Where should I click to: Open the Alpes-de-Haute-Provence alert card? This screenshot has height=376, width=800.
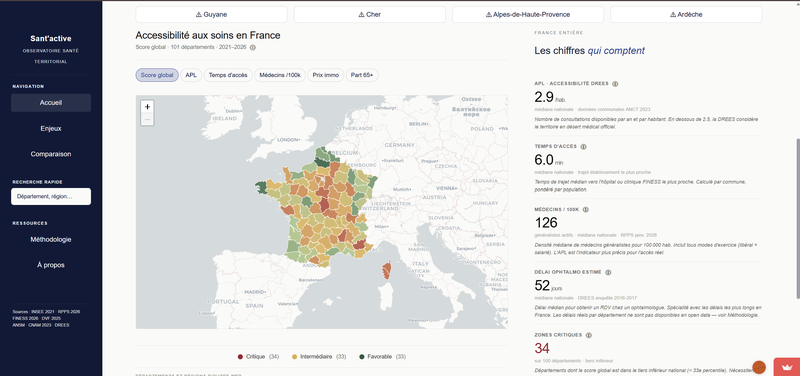coord(528,14)
